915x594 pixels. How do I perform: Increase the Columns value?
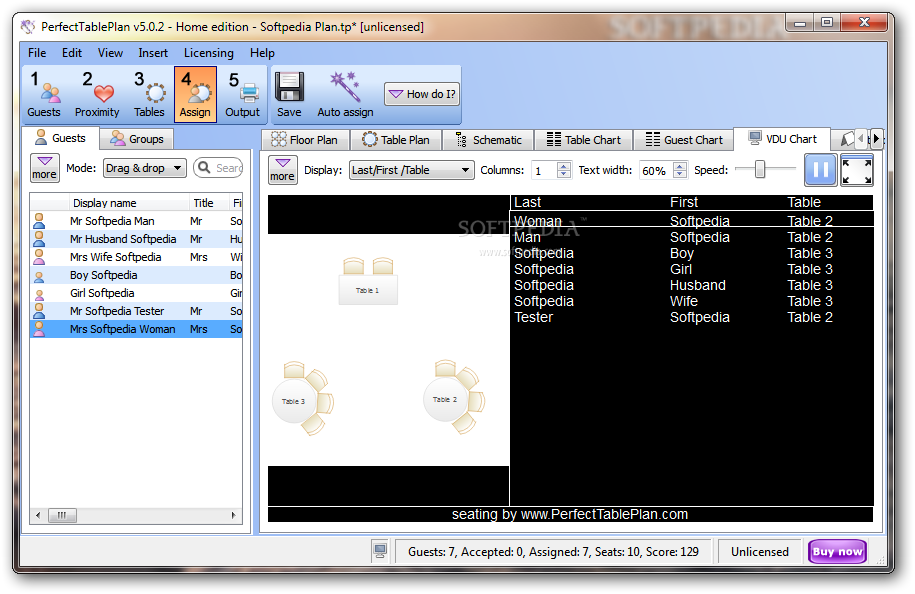click(x=563, y=166)
